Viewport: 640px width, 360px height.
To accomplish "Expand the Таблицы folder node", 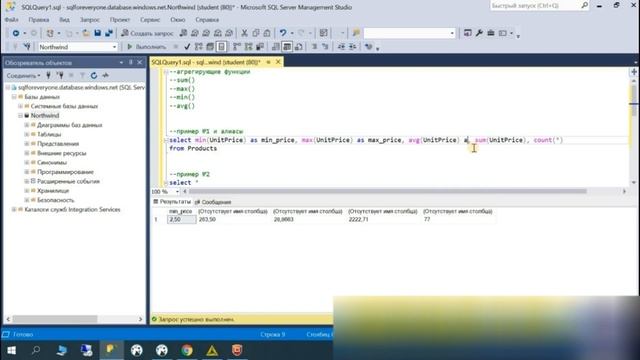I will [27, 134].
